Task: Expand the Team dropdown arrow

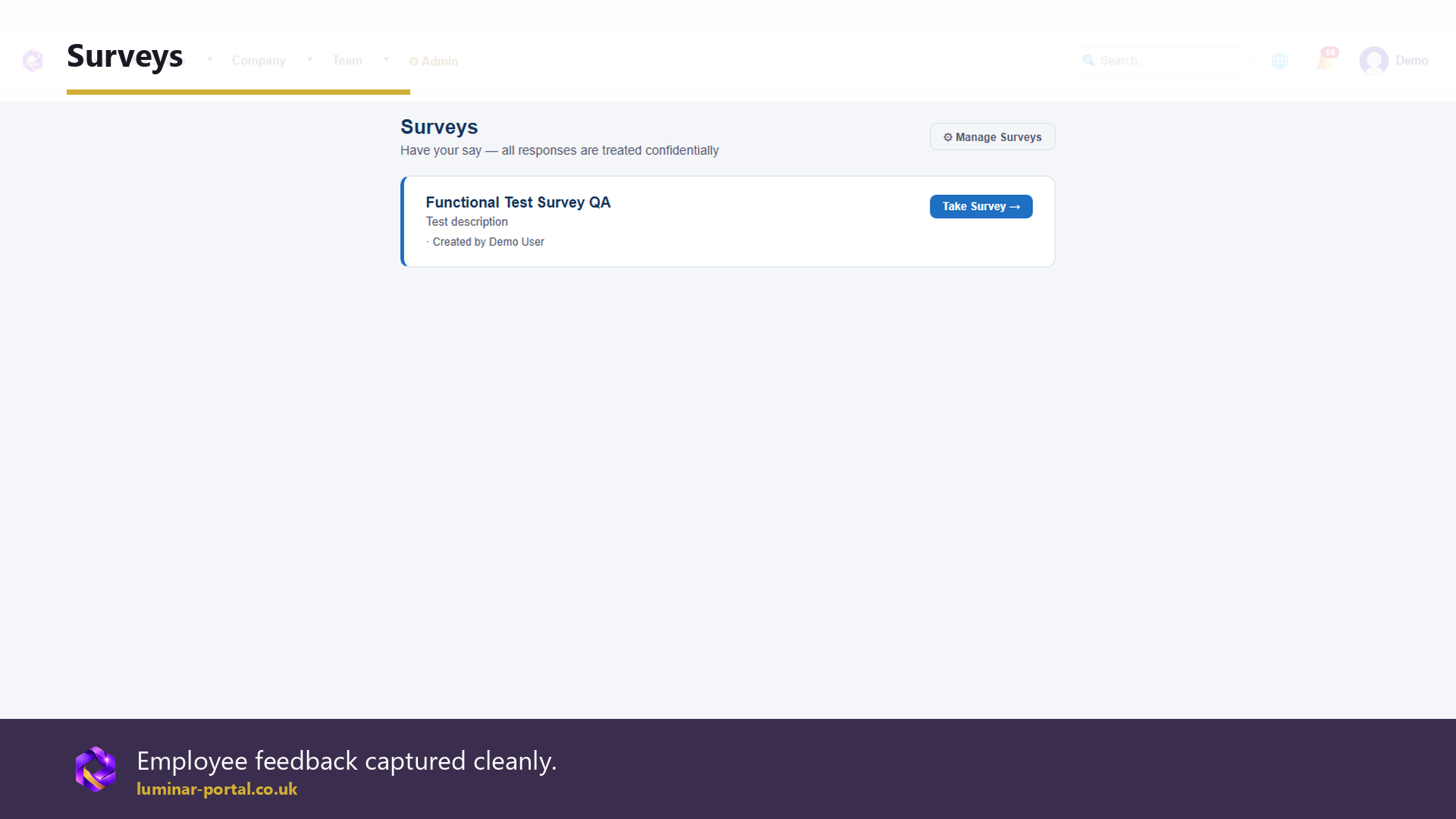Action: coord(386,60)
